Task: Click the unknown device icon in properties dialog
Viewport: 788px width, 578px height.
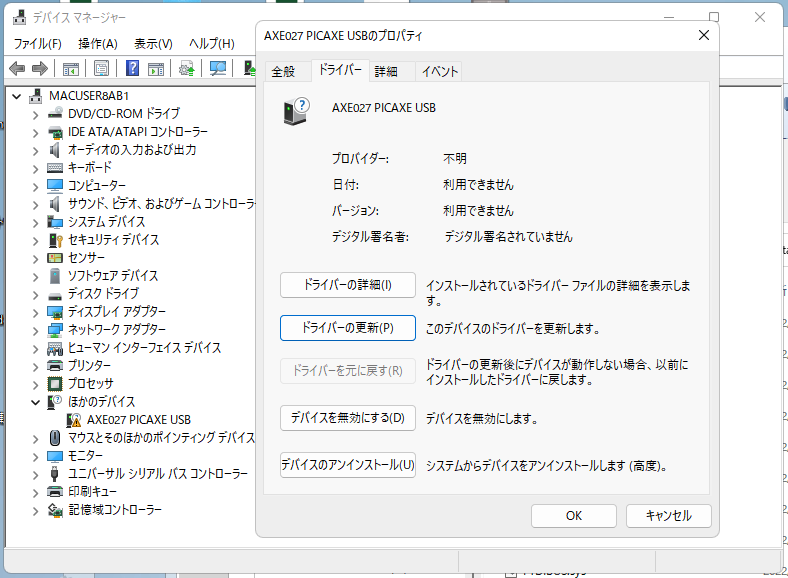Action: [x=297, y=111]
